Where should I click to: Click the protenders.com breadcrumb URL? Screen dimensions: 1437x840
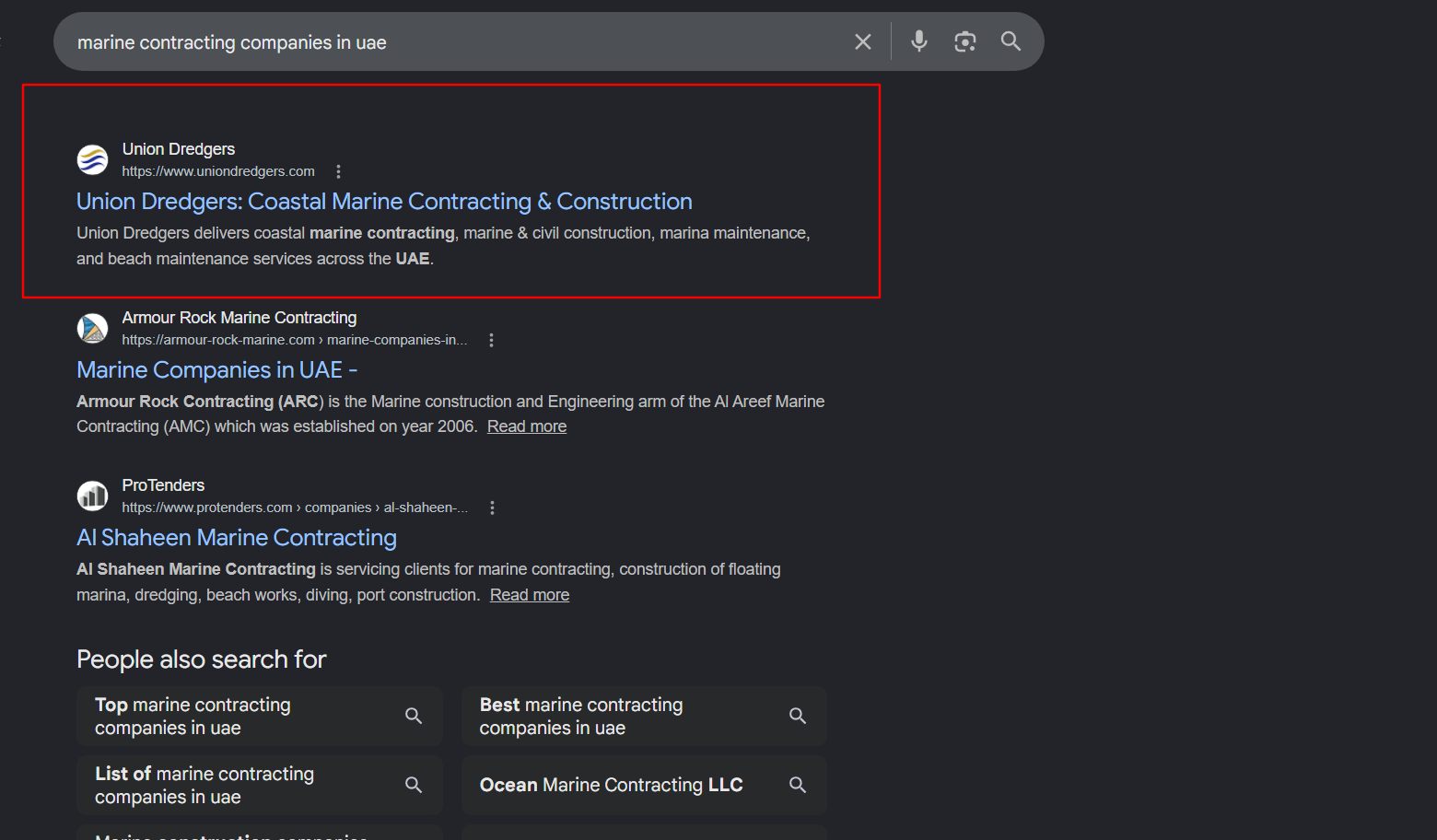pyautogui.click(x=295, y=507)
